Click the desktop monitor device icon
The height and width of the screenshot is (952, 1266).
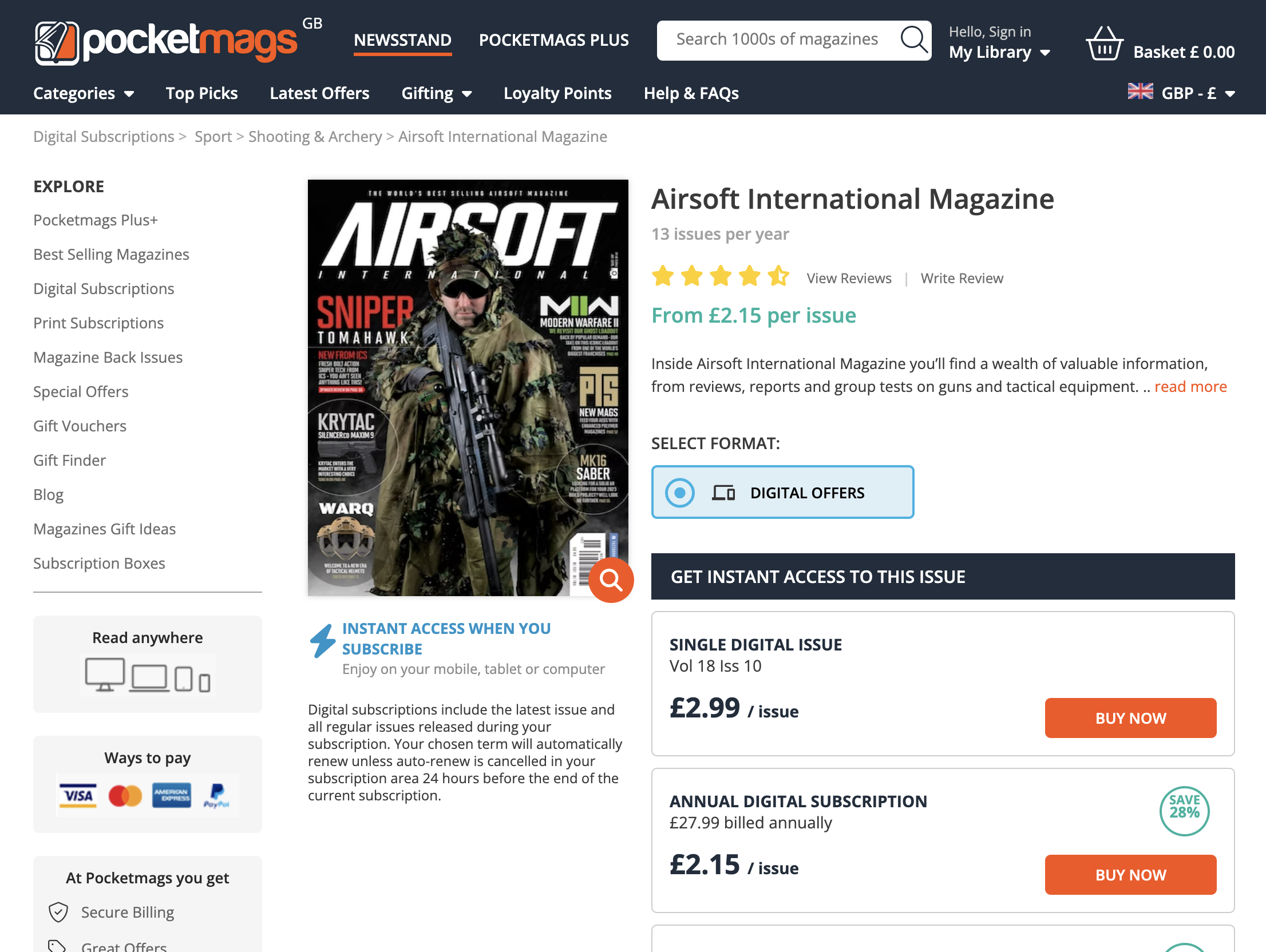[x=105, y=675]
